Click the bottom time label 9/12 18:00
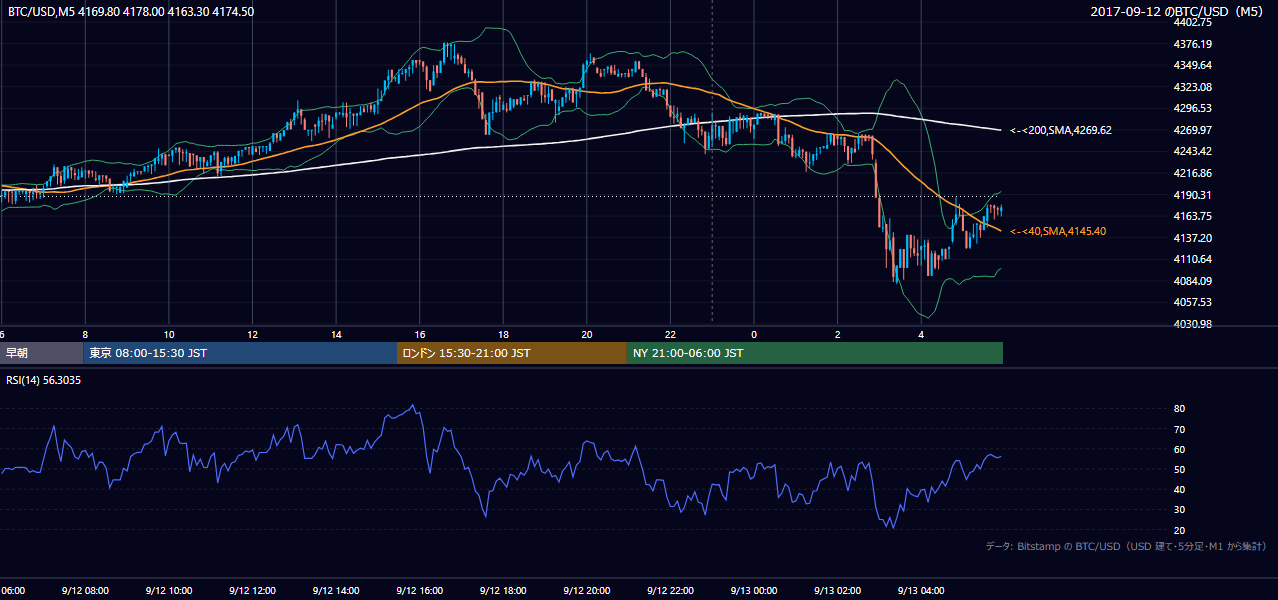The image size is (1278, 600). coord(503,591)
